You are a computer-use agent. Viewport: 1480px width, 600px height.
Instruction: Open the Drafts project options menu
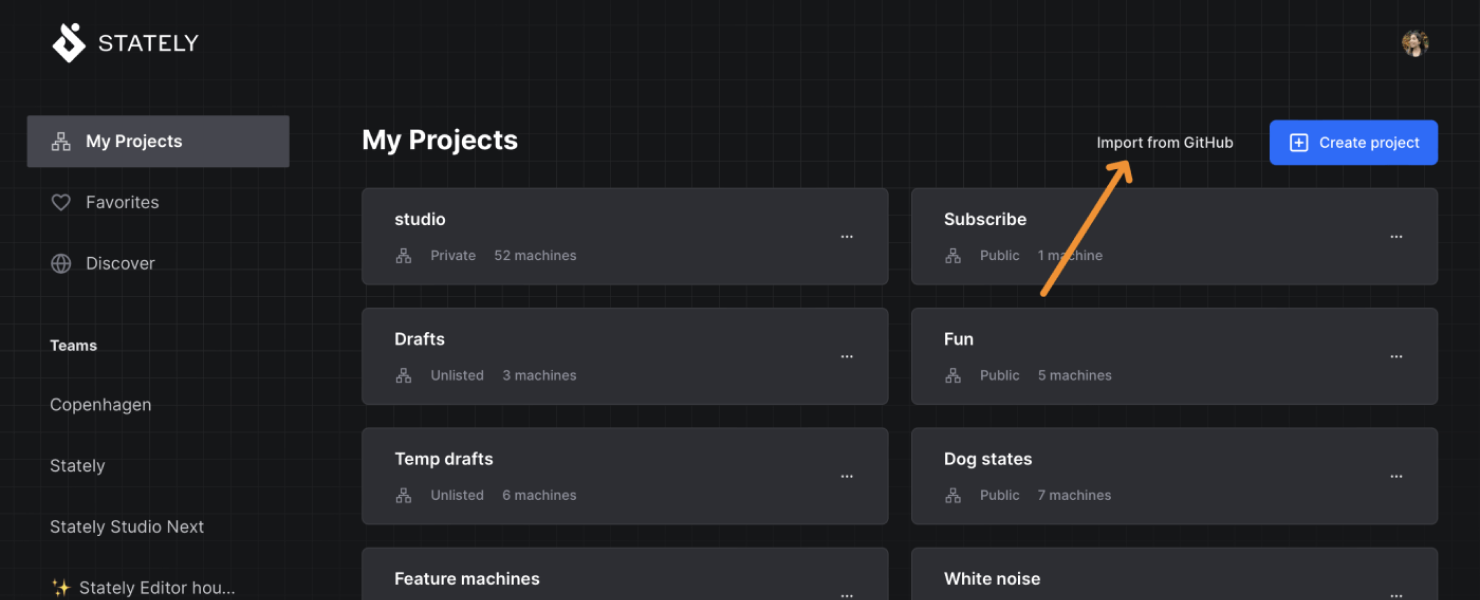(847, 356)
